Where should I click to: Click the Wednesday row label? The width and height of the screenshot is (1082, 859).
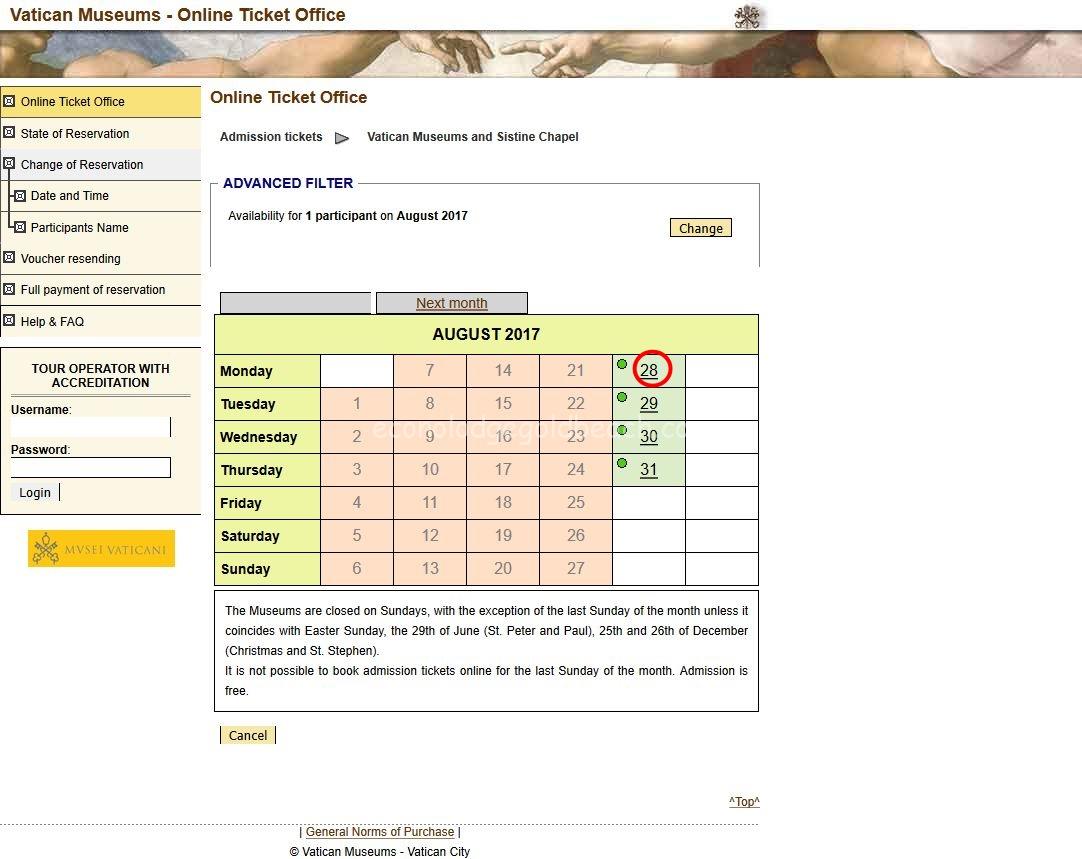click(x=268, y=437)
